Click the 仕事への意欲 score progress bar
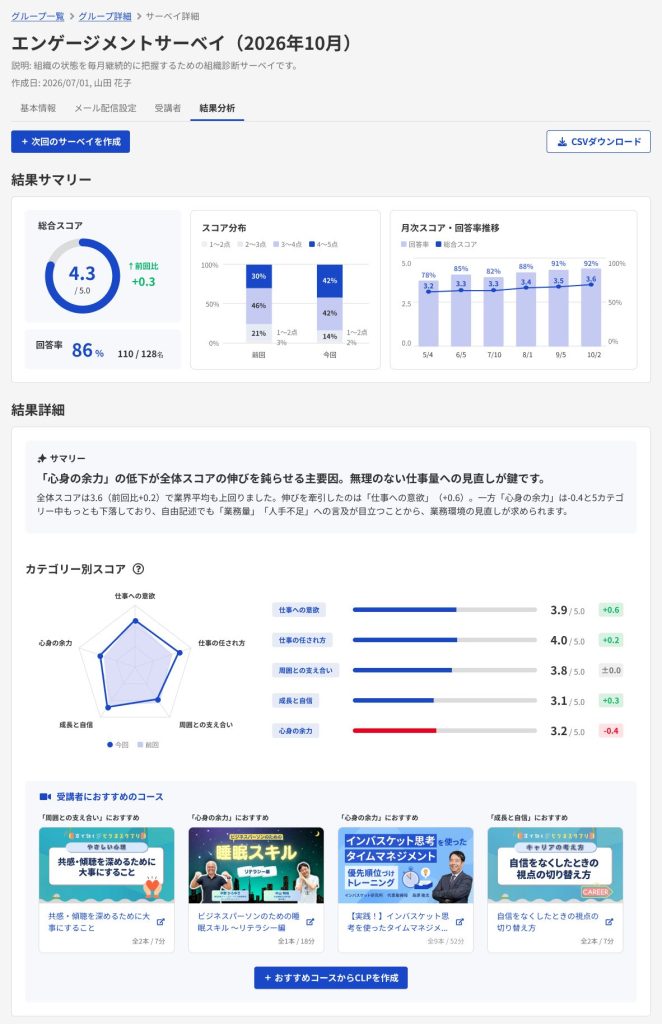Image resolution: width=662 pixels, height=1024 pixels. point(445,610)
